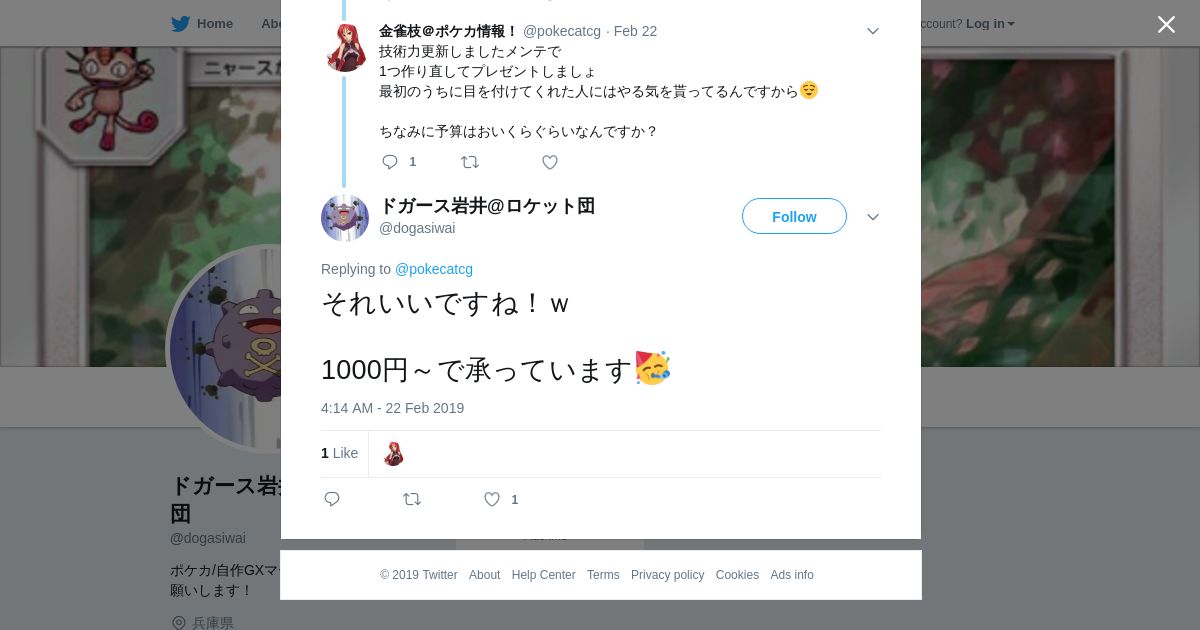Retweet pokecatcg's tweet
Image resolution: width=1200 pixels, height=630 pixels.
[469, 162]
